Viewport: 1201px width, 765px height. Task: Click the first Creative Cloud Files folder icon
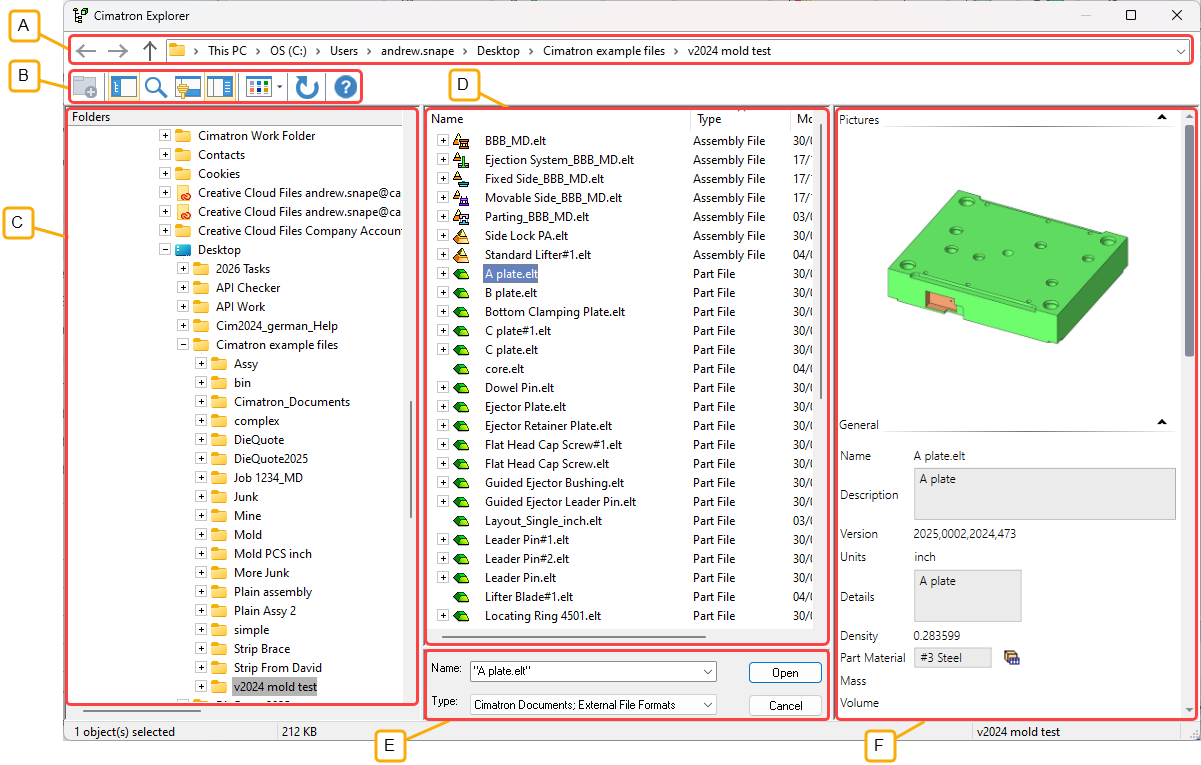[x=183, y=193]
